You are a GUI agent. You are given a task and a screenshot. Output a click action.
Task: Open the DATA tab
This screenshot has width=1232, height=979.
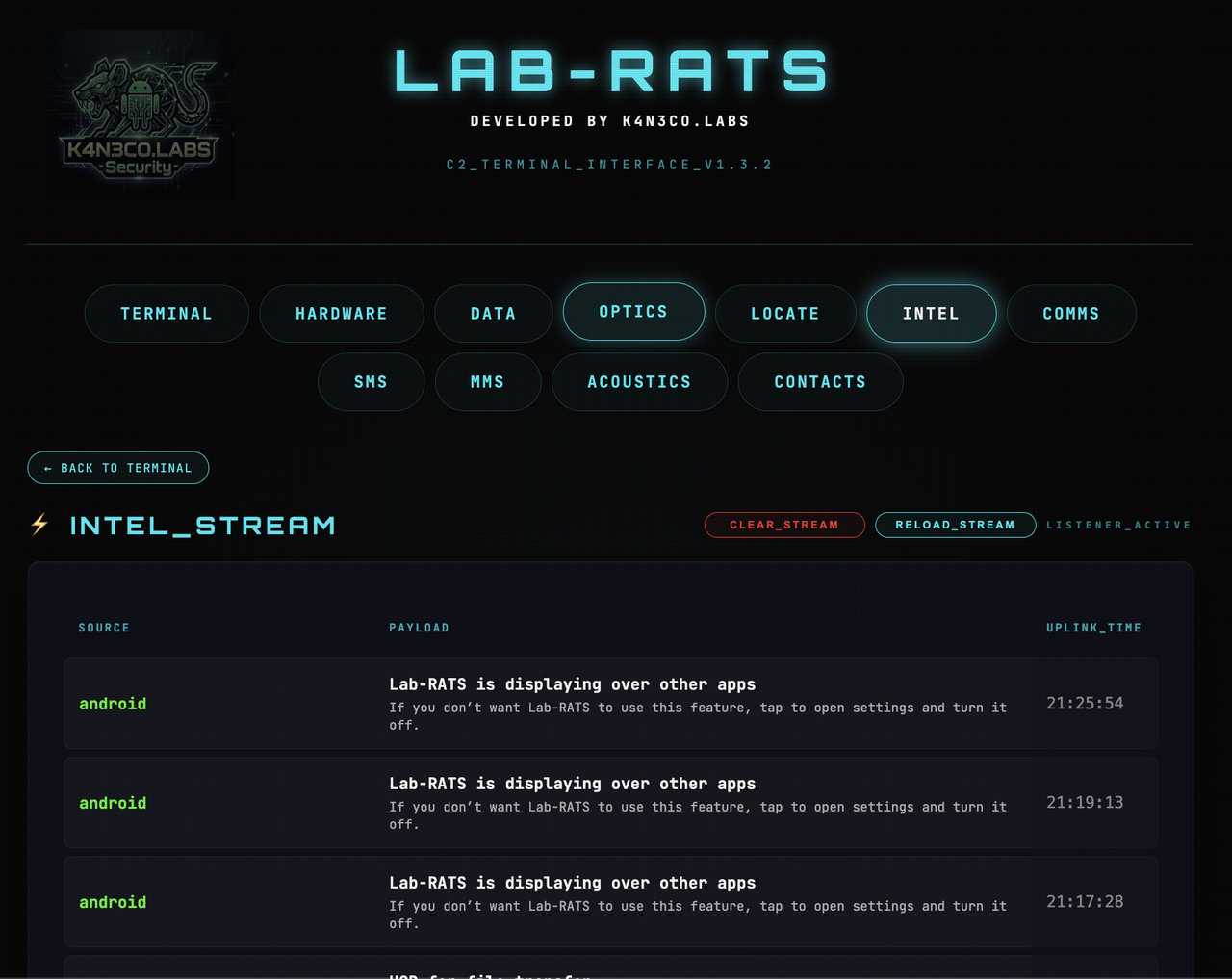tap(494, 314)
